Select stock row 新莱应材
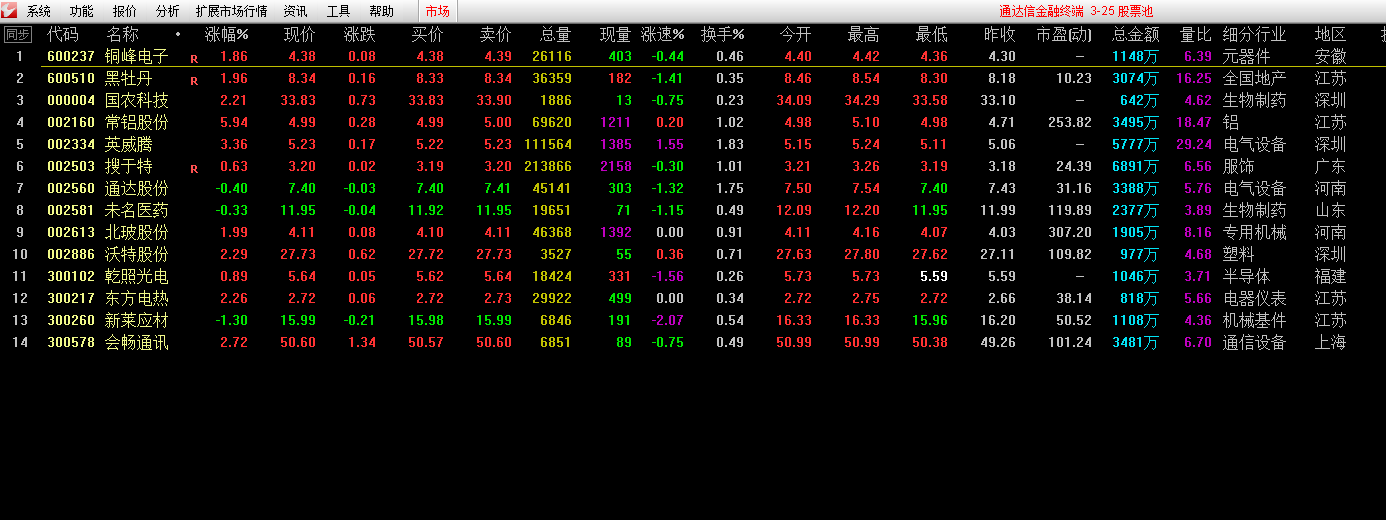The width and height of the screenshot is (1386, 520). [693, 320]
